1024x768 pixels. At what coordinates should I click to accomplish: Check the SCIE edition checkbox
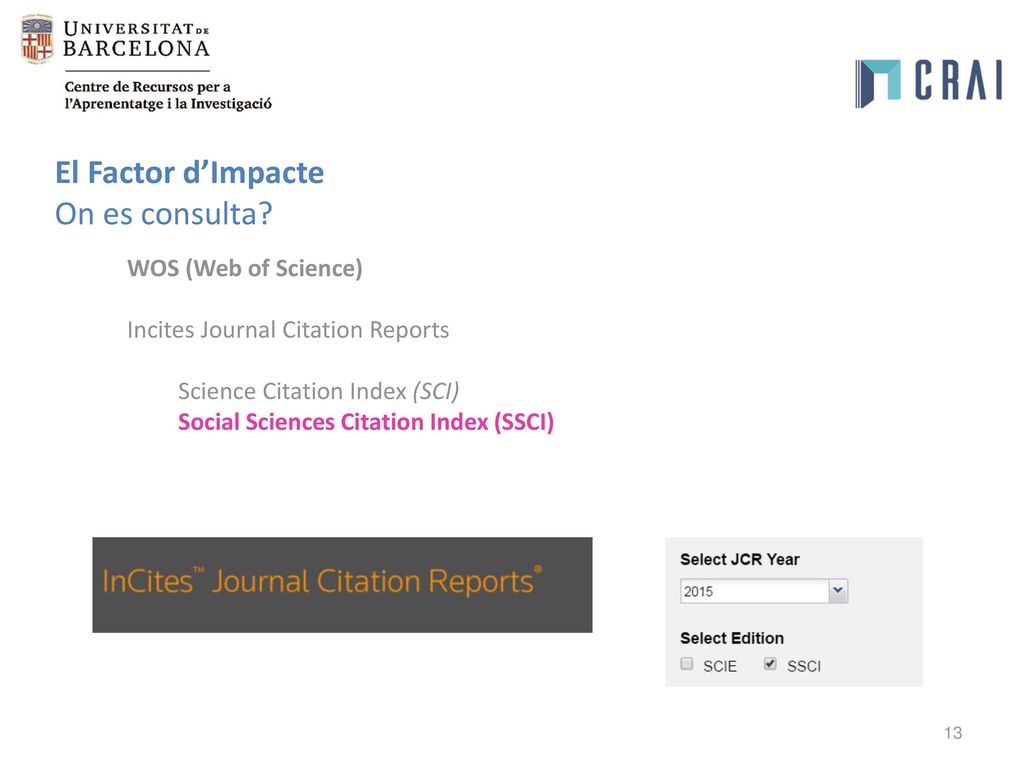coord(686,664)
